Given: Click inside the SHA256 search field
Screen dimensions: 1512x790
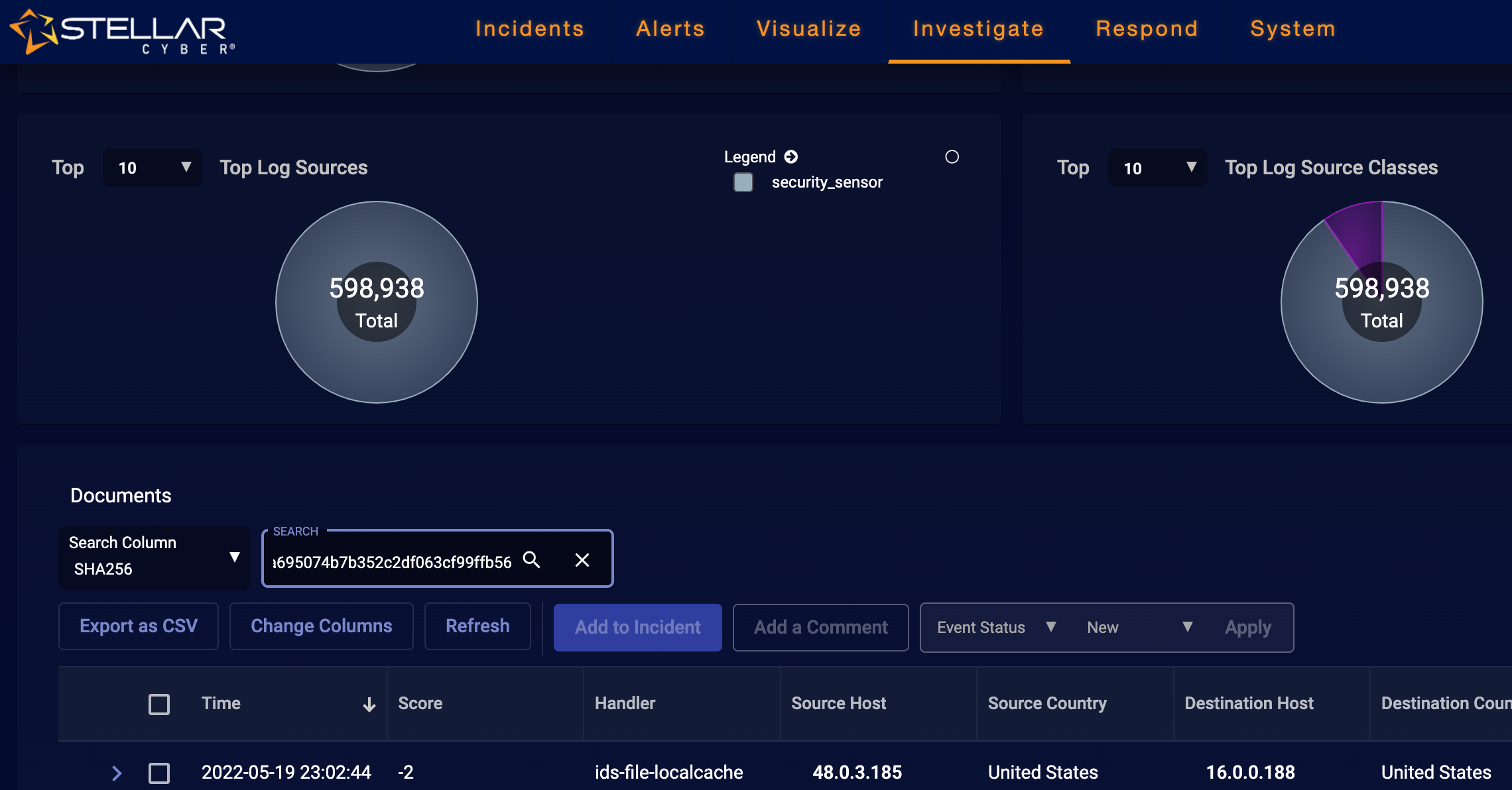Looking at the screenshot, I should click(x=393, y=562).
